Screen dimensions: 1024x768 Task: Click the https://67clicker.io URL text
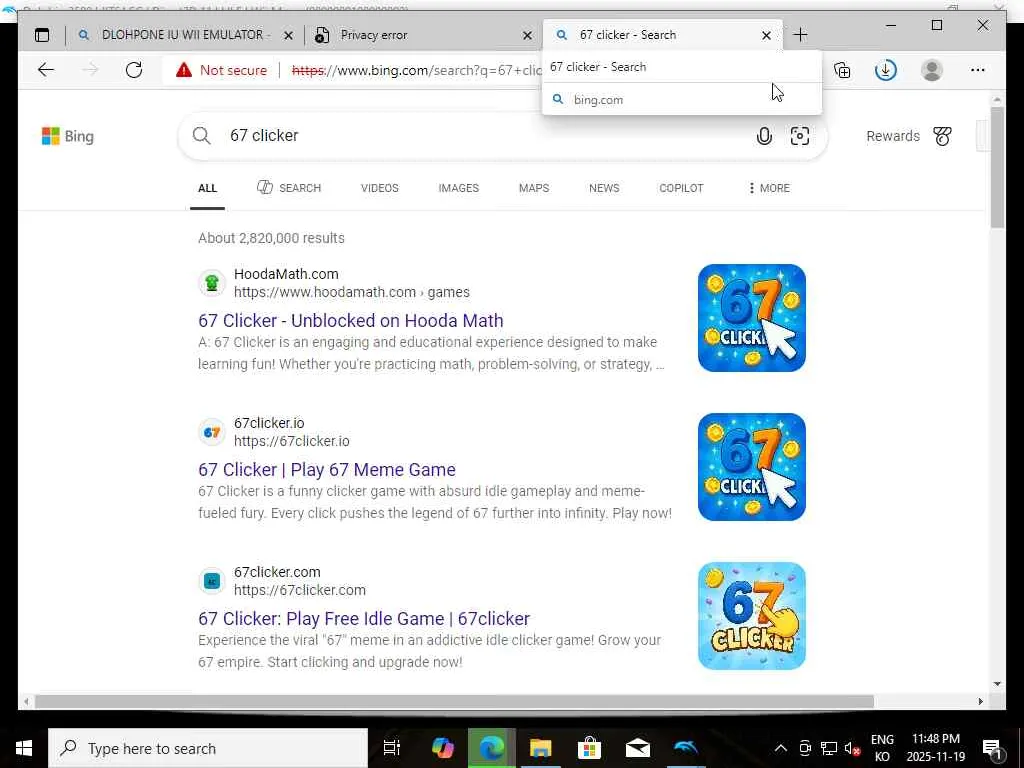(291, 441)
